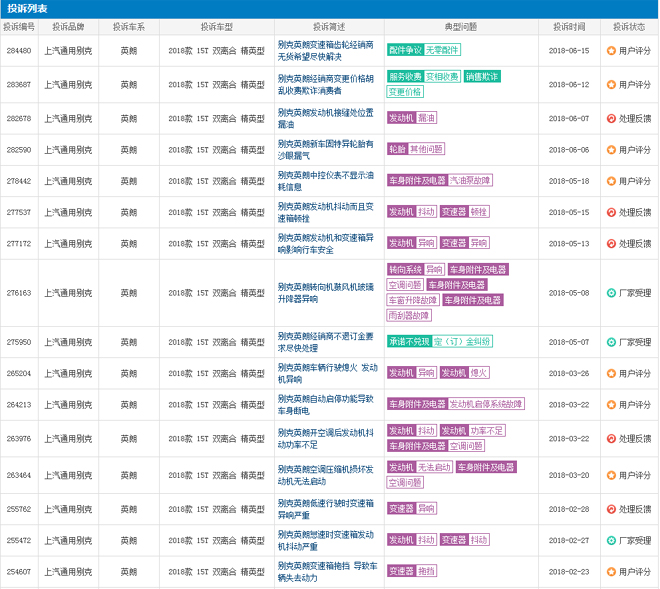The width and height of the screenshot is (660, 589).
Task: Open complaint 开空调后发动机抖动功率不足
Action: (325, 439)
